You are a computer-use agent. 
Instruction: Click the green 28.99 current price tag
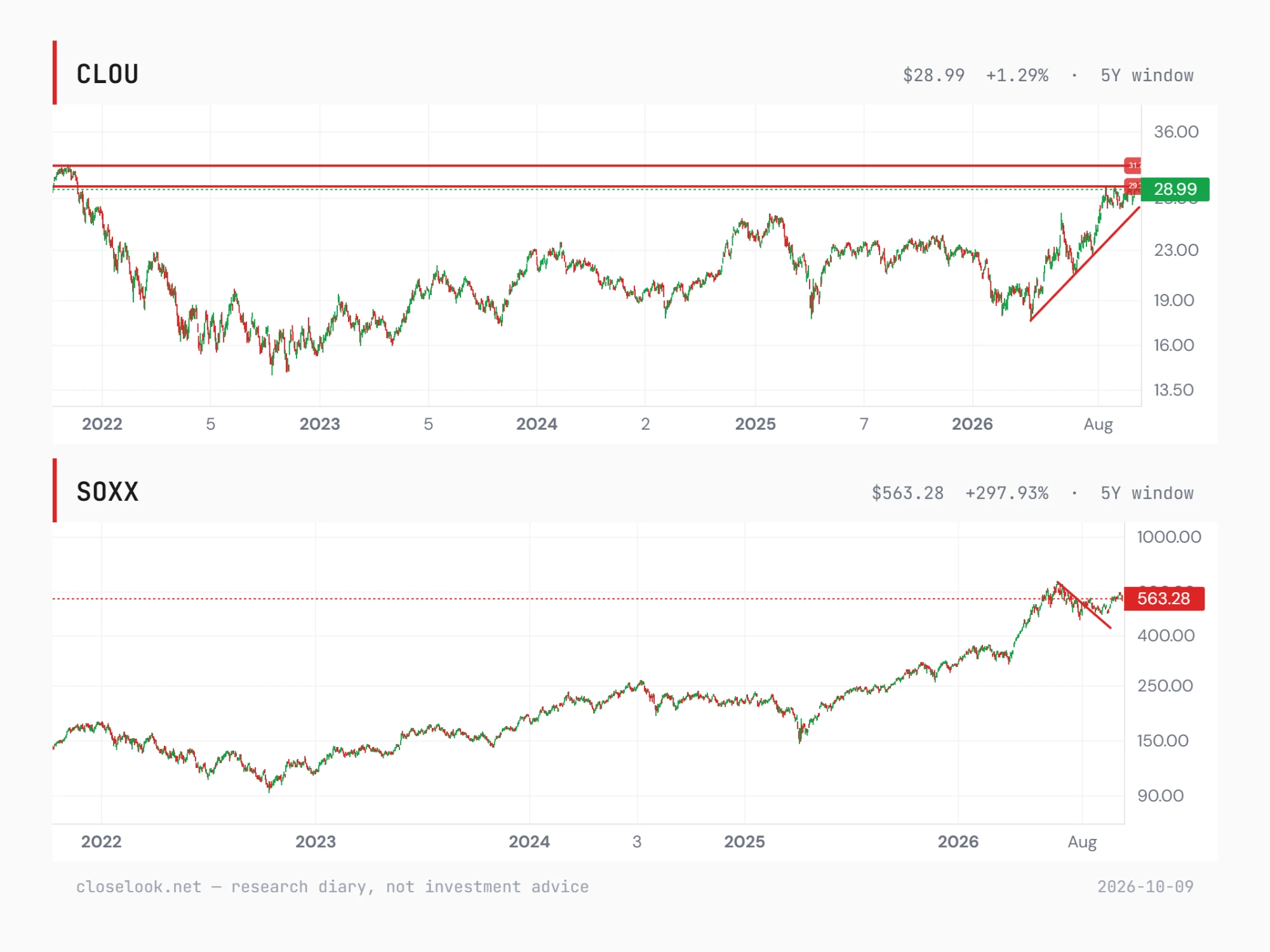click(1175, 189)
